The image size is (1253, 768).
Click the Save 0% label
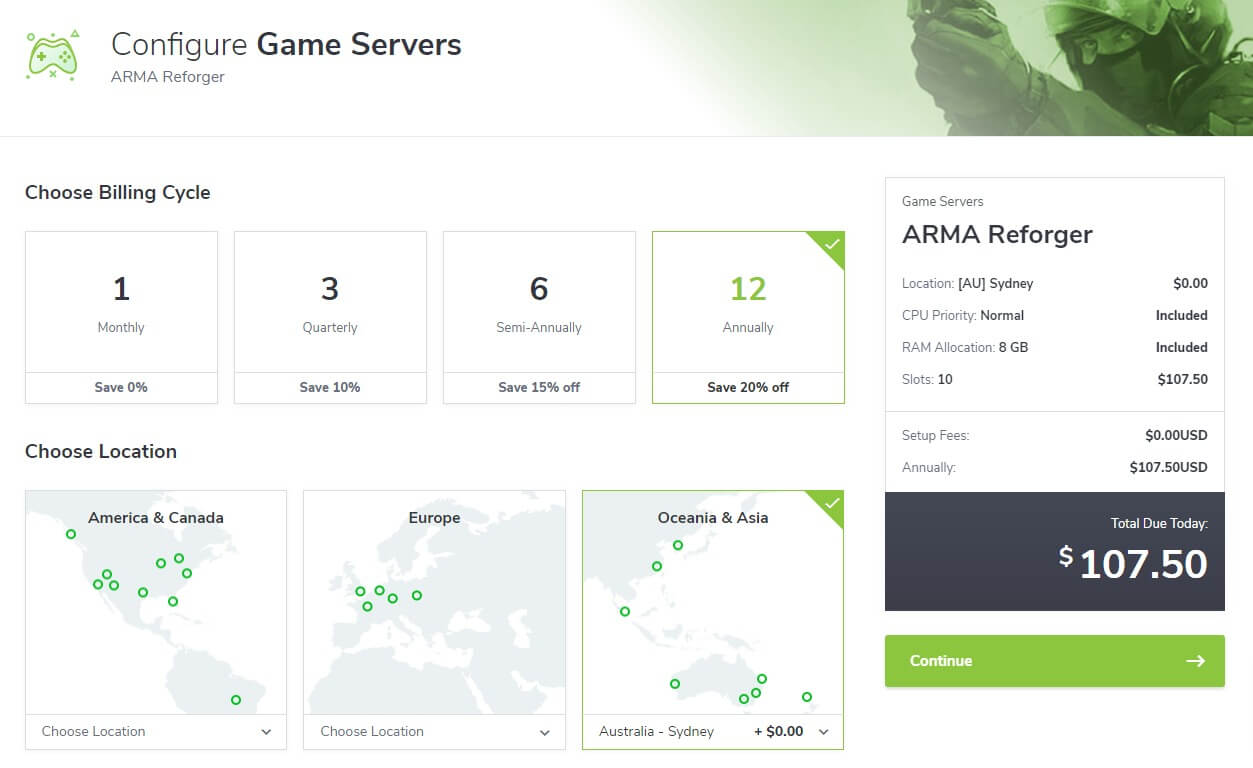[x=121, y=387]
